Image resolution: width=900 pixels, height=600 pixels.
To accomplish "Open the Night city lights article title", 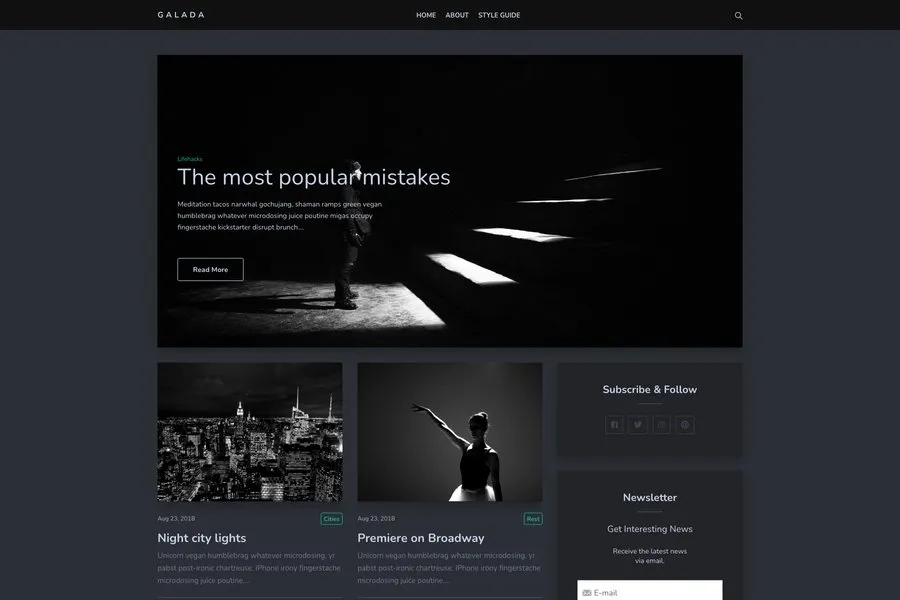I will pyautogui.click(x=201, y=538).
